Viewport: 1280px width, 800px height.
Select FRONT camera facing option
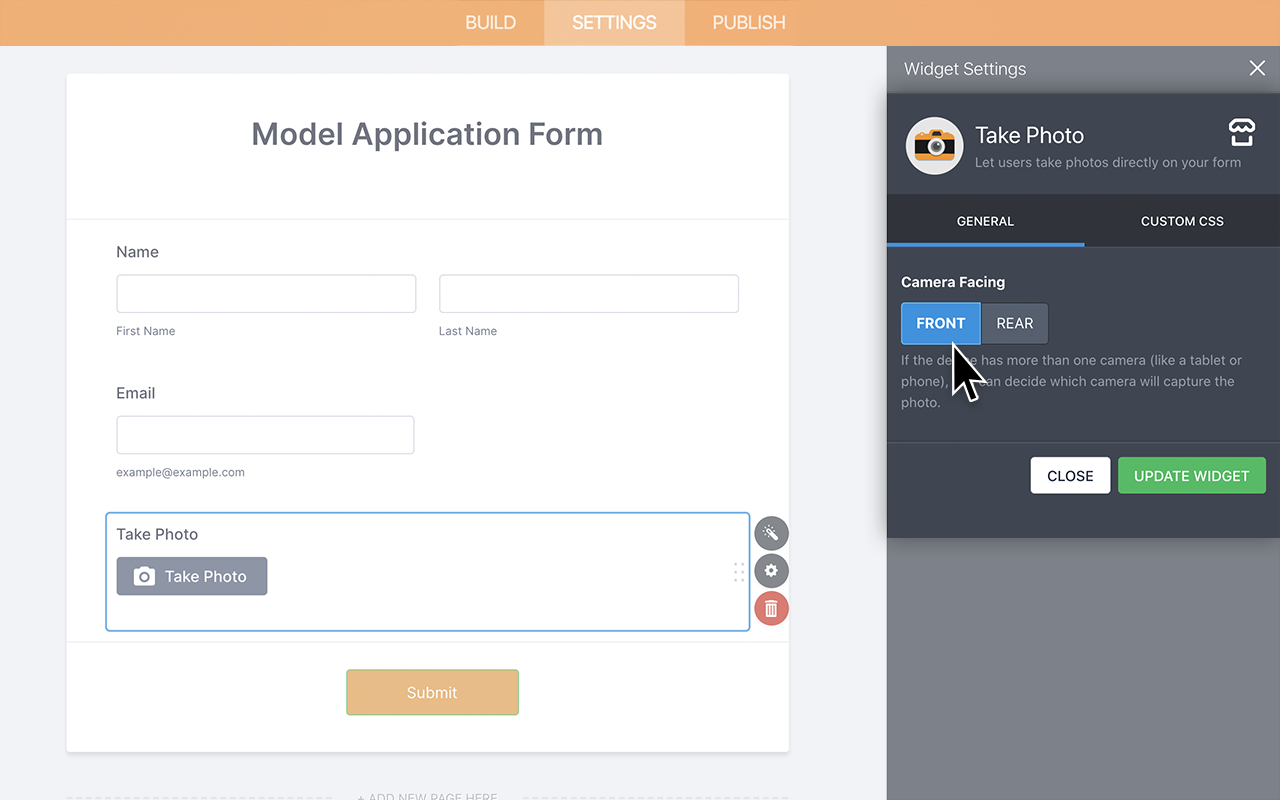(940, 324)
